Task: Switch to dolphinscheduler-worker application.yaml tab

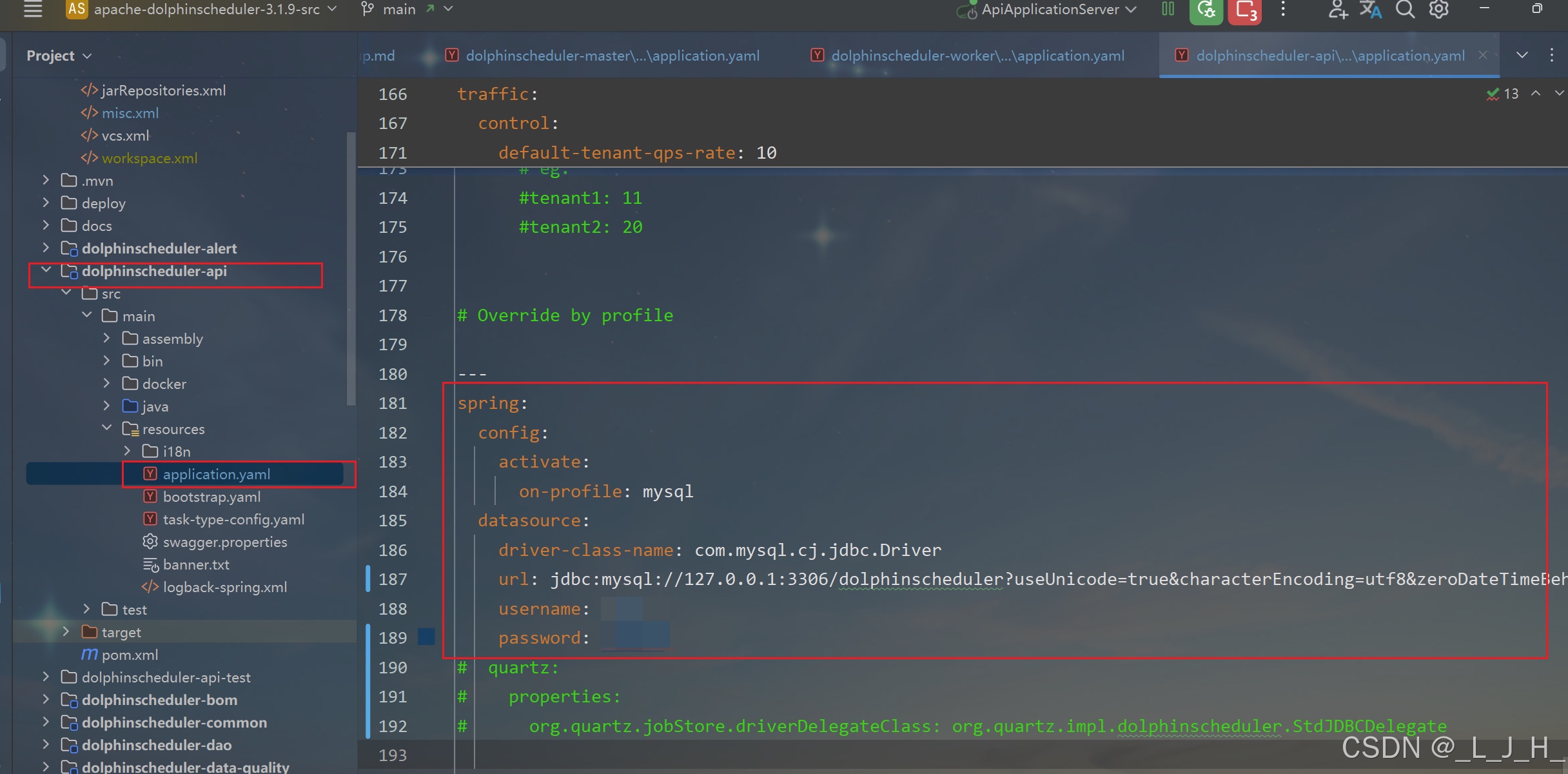Action: point(977,56)
